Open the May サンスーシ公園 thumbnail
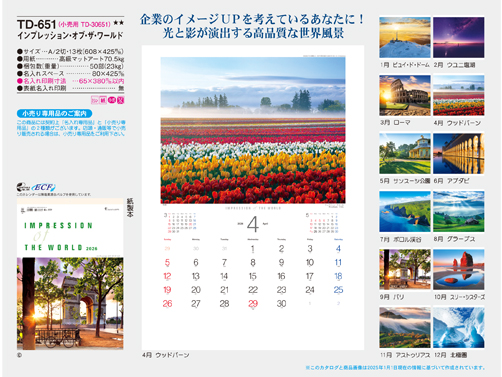Screen dimensions: 502x377 tap(405, 153)
